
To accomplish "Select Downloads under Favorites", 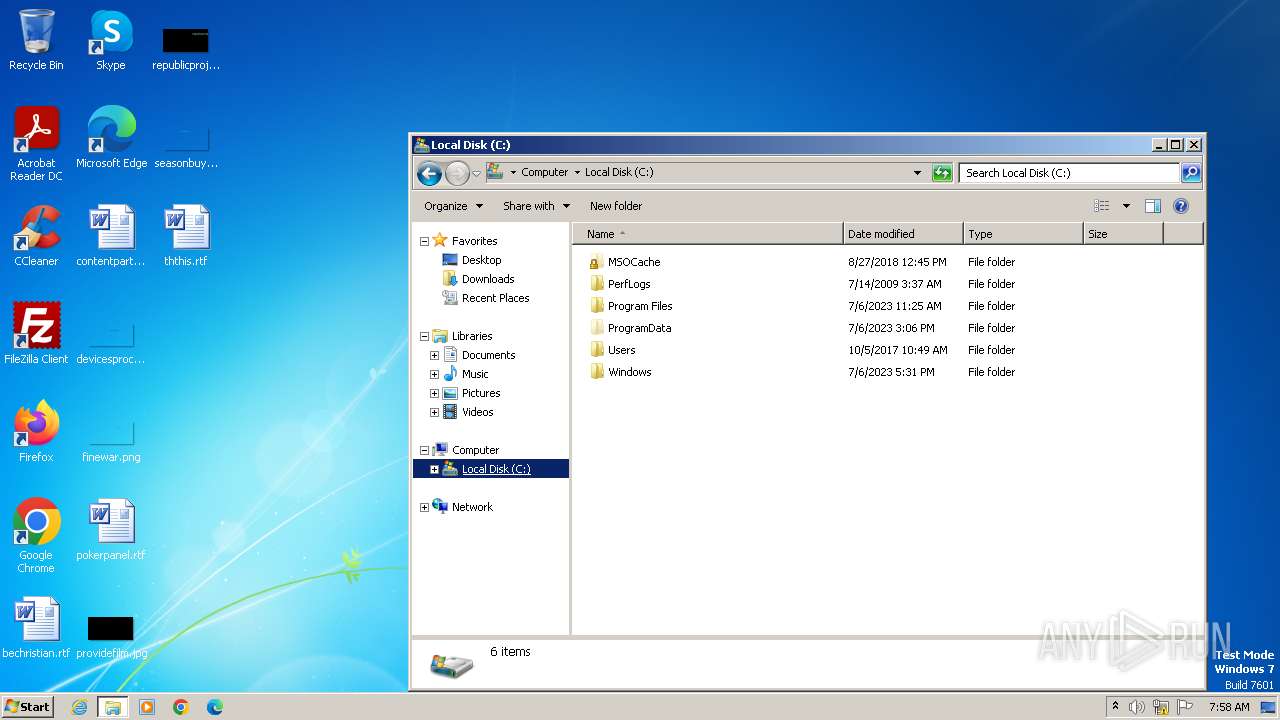I will coord(487,279).
